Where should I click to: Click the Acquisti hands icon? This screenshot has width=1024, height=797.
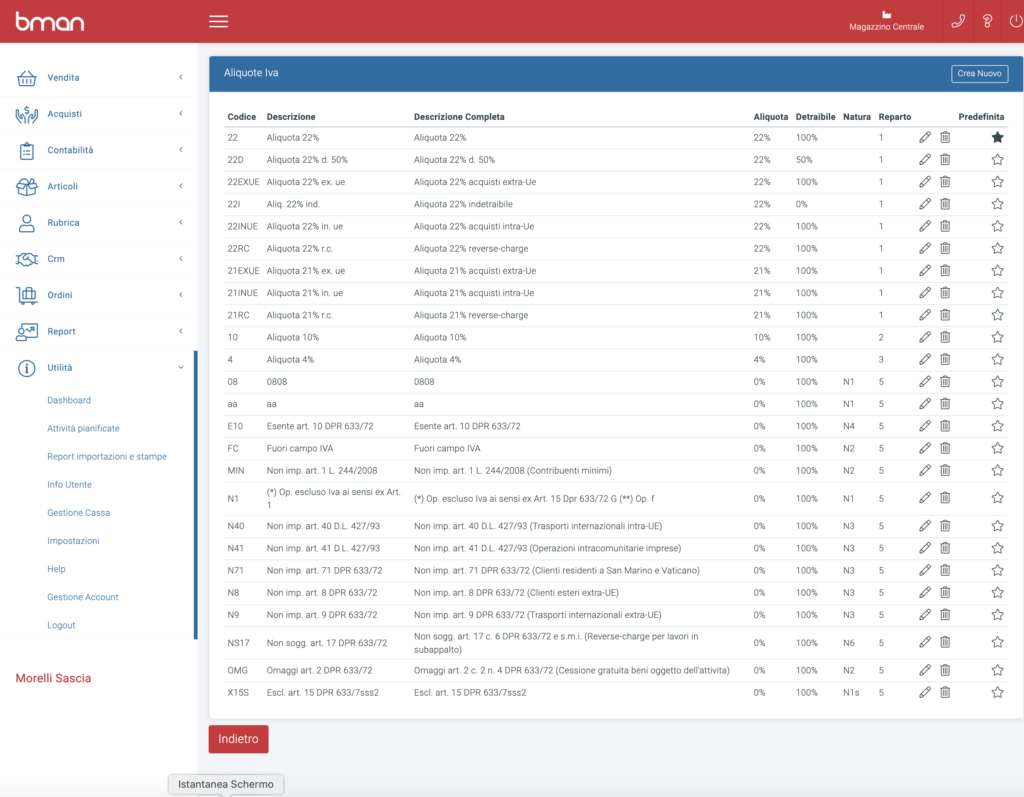pyautogui.click(x=27, y=114)
